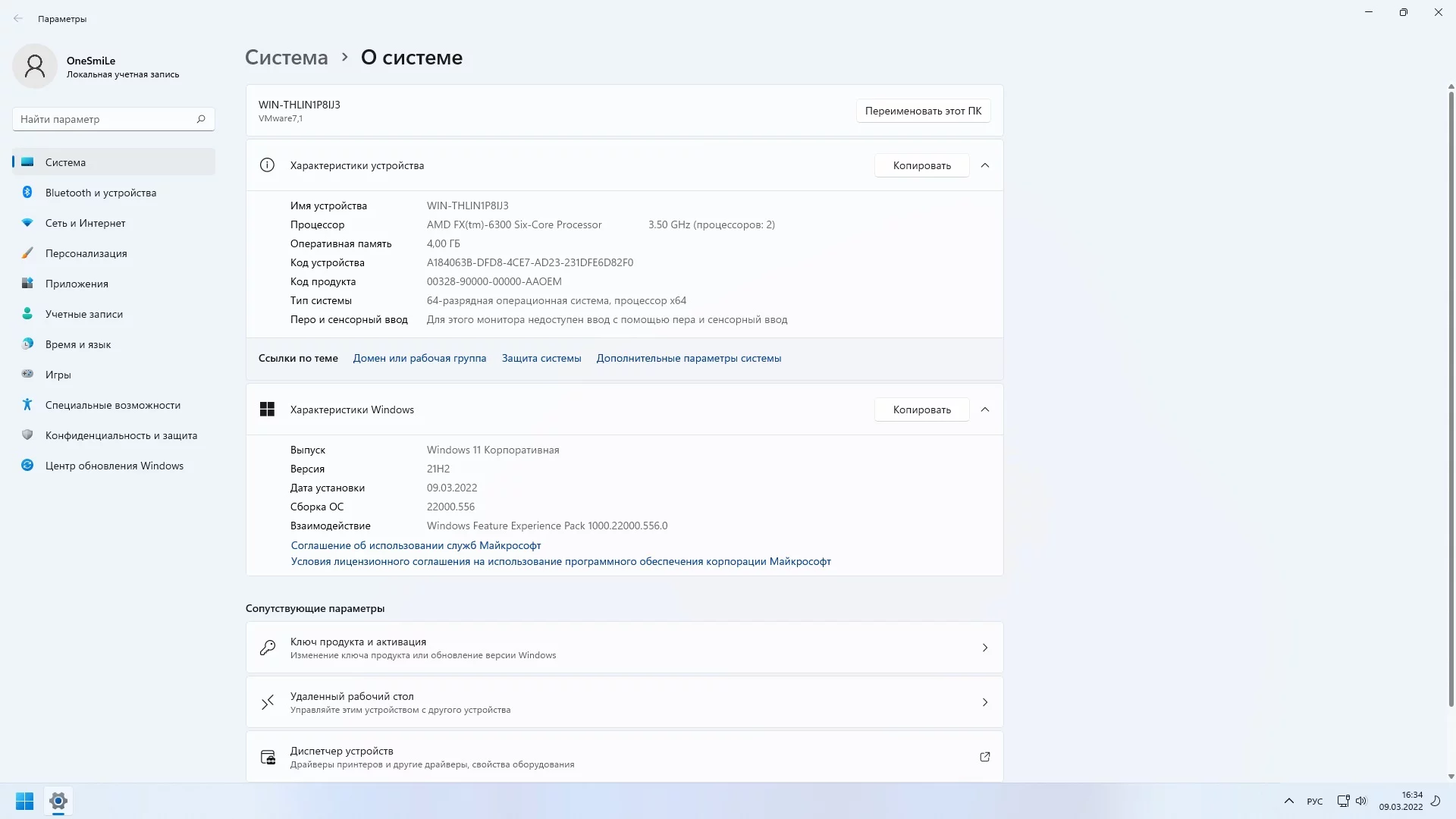Open Сеть и Интернет via its icon

27,223
